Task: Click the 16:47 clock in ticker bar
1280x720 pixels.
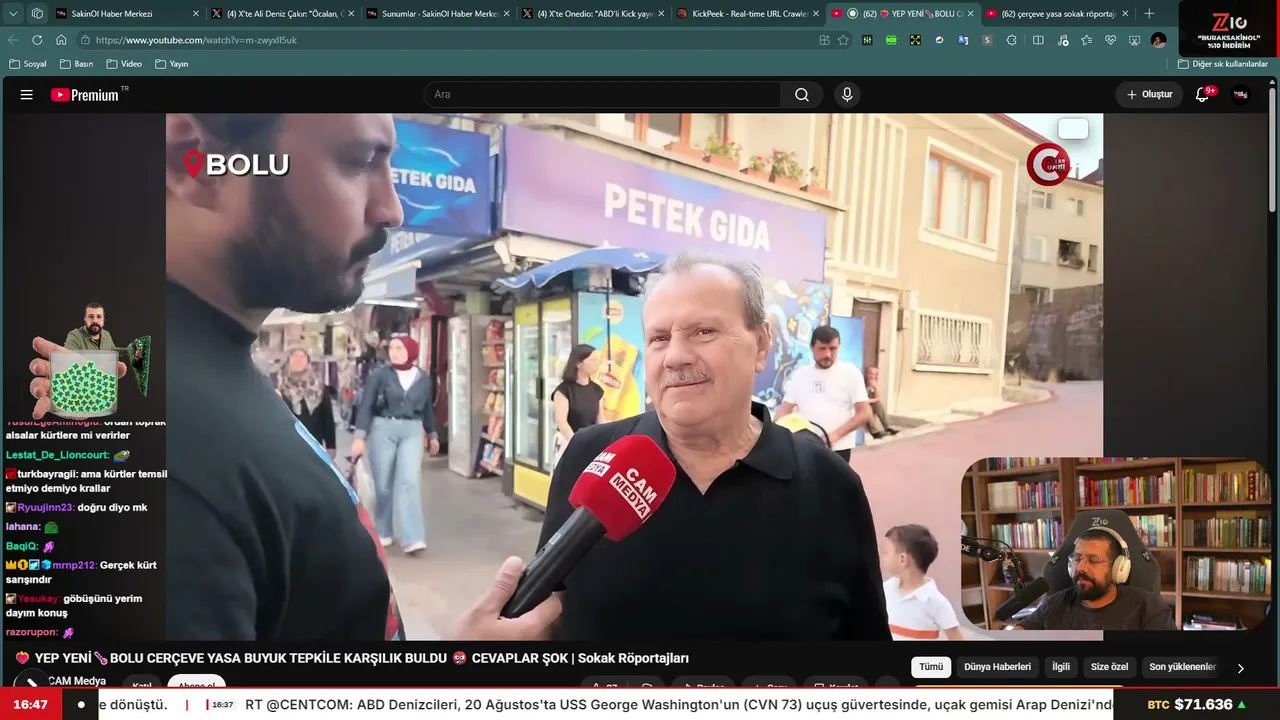Action: [31, 705]
